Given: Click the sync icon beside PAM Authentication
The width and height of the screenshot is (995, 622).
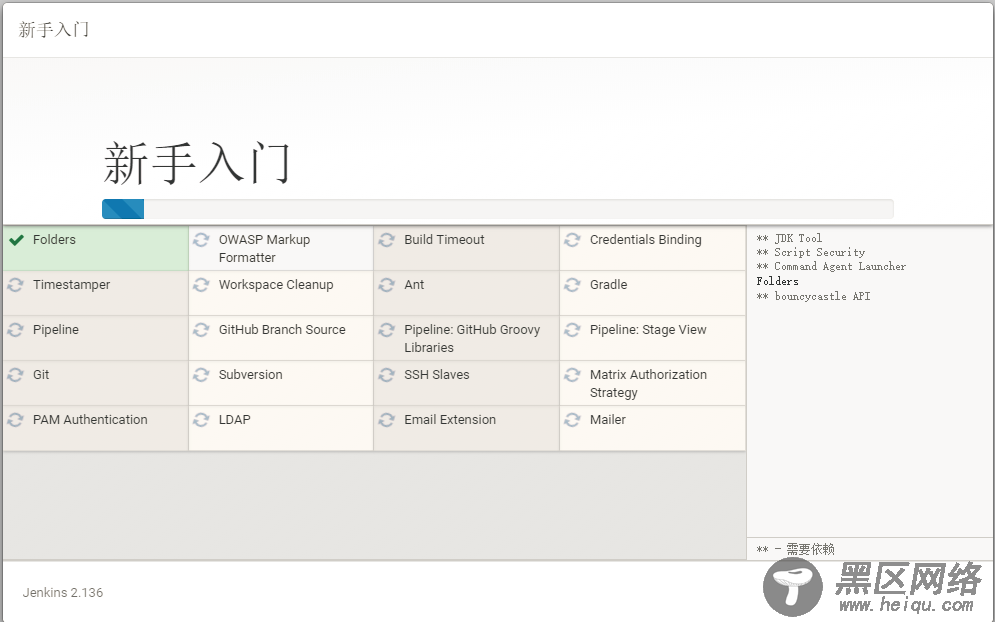Looking at the screenshot, I should [x=15, y=420].
